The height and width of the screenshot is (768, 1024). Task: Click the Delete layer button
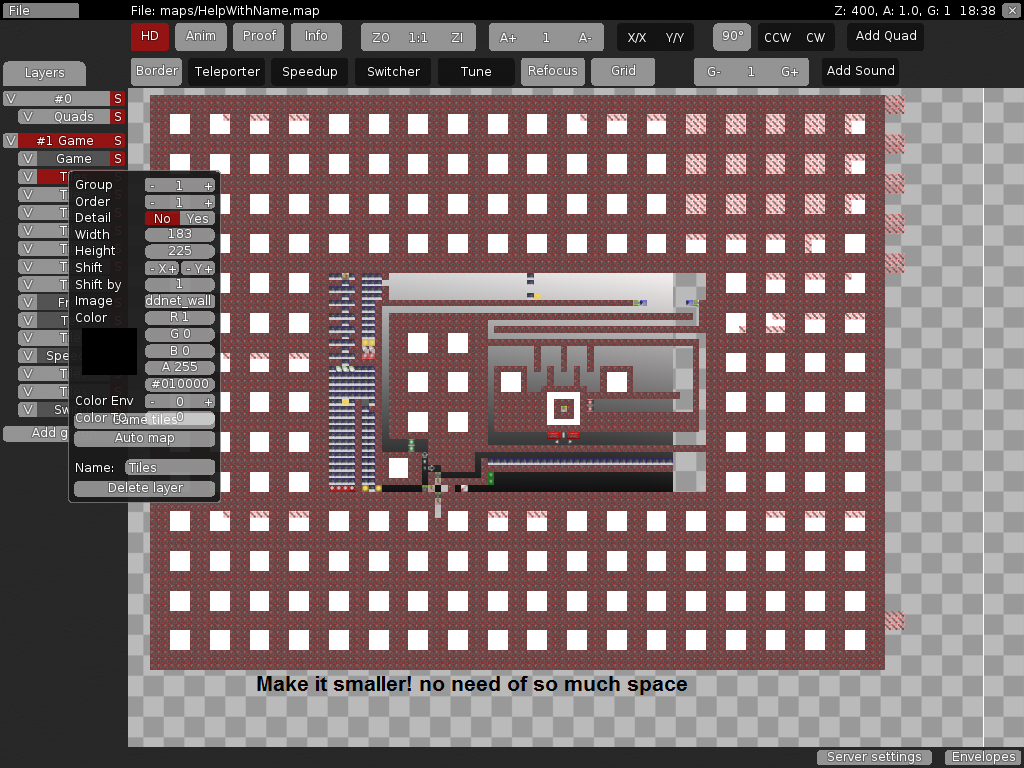145,488
